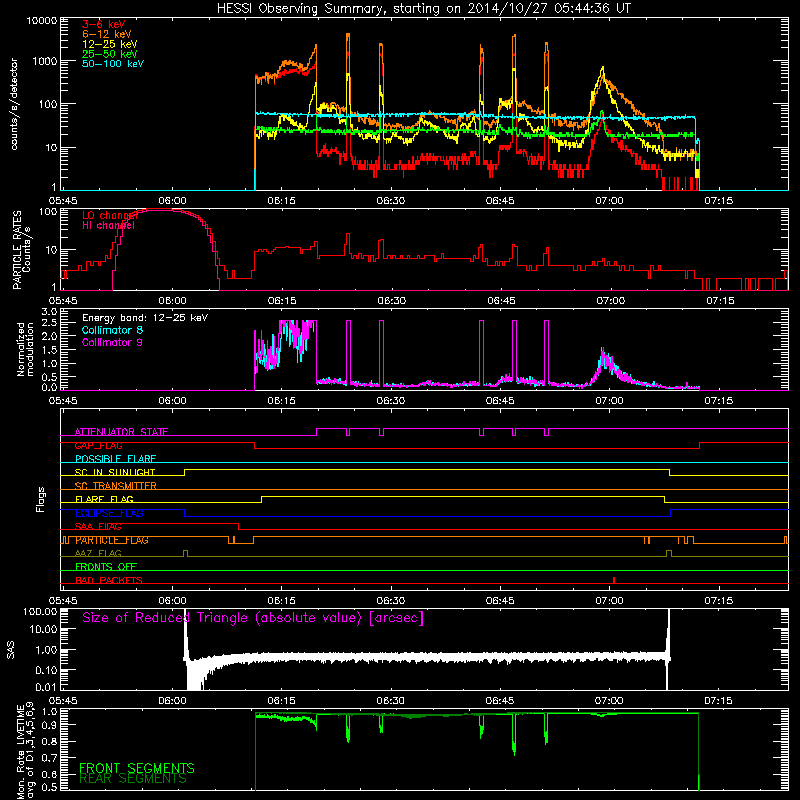Click the 06:45 tick label under flags plot
The image size is (800, 800).
[500, 601]
